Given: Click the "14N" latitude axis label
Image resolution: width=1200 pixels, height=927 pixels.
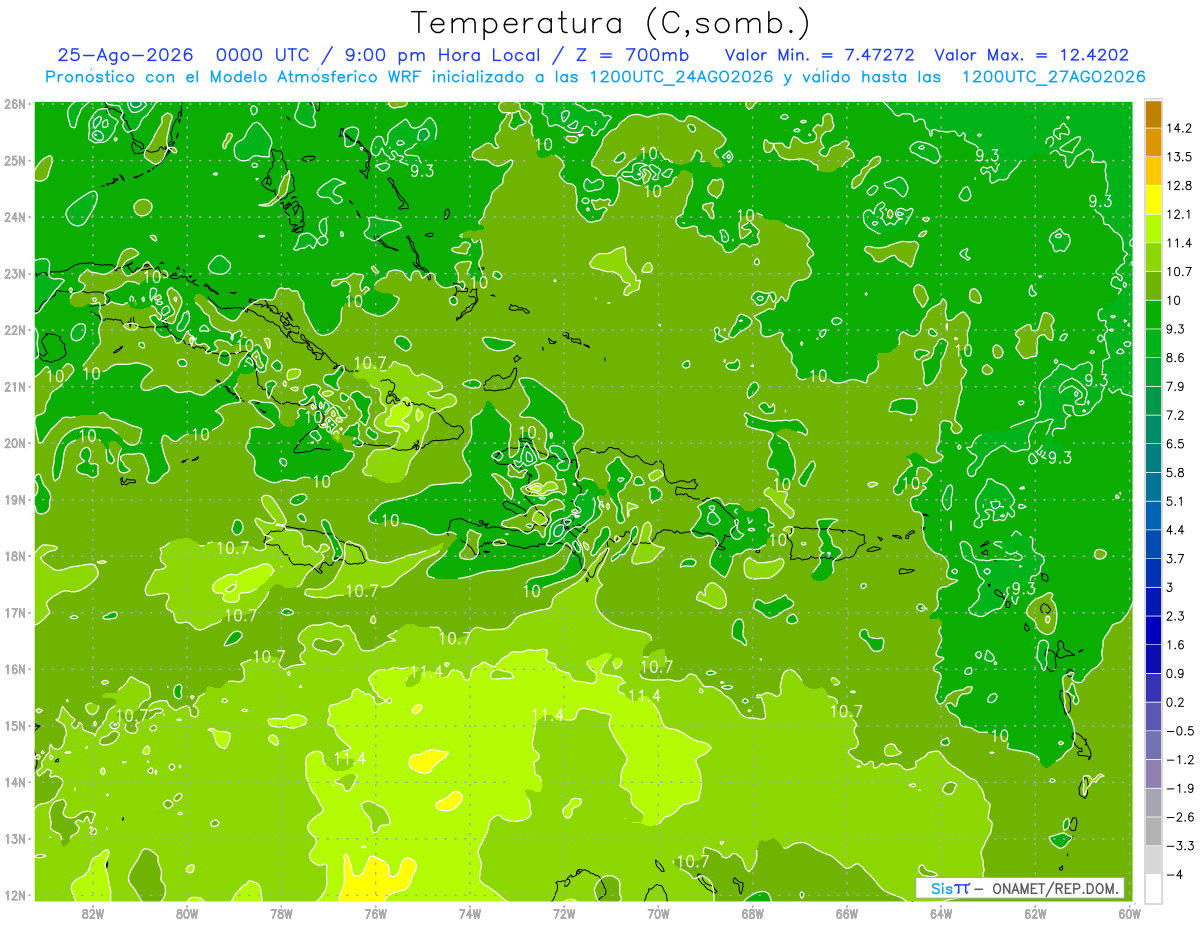Looking at the screenshot, I should tap(15, 782).
